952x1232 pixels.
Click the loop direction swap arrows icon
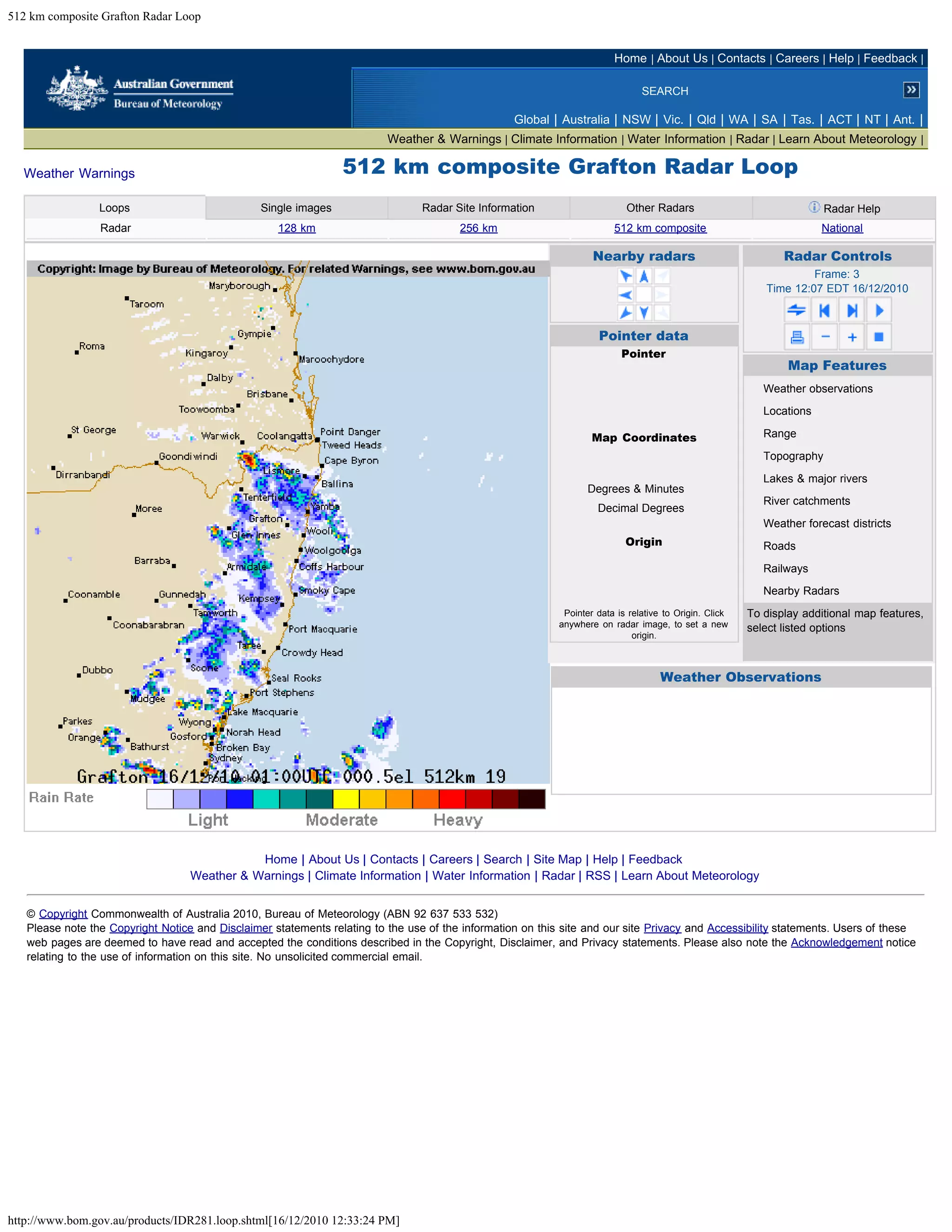[797, 310]
